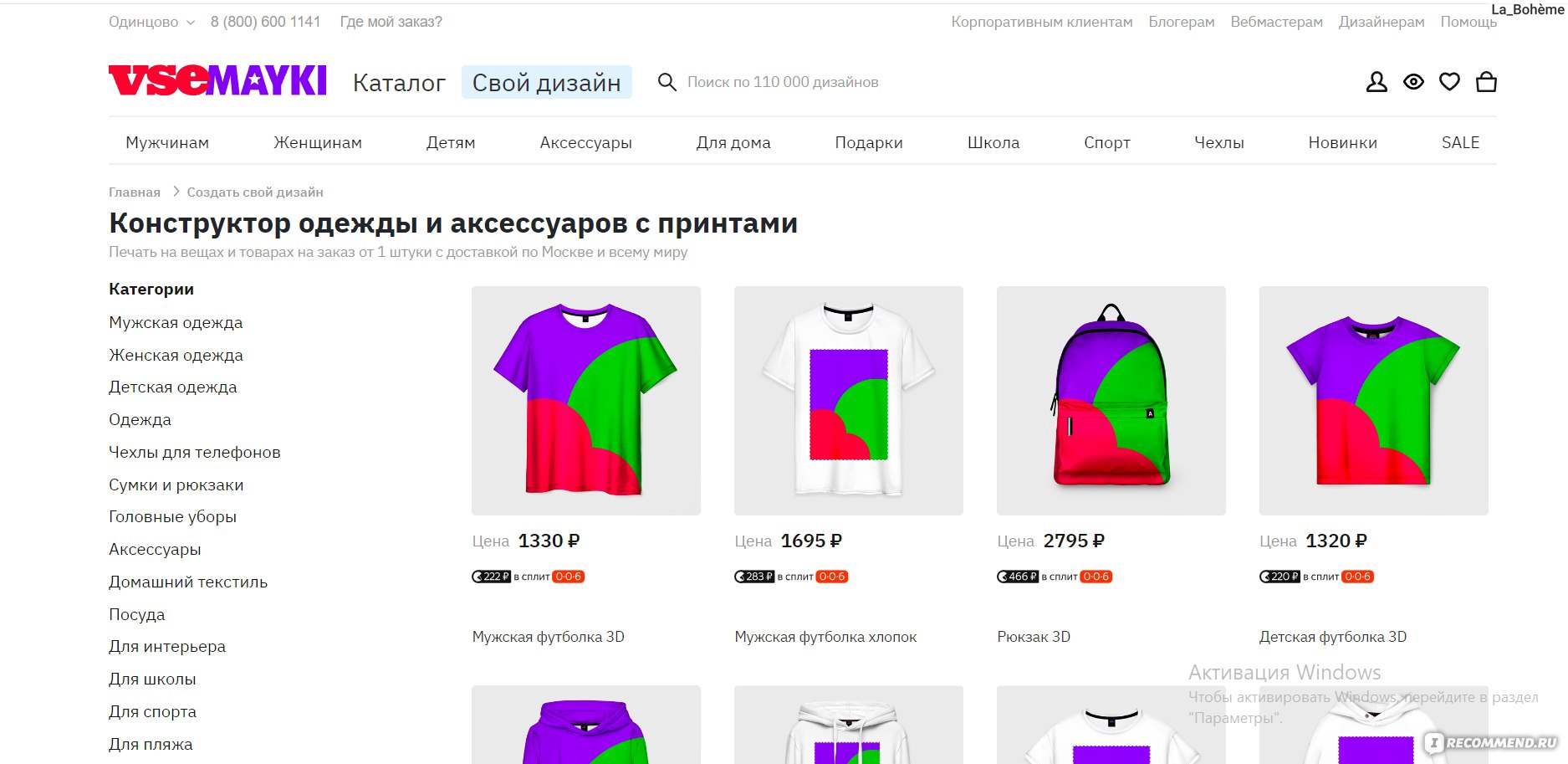
Task: Click the Создать свой дизайн breadcrumb
Action: pyautogui.click(x=255, y=192)
